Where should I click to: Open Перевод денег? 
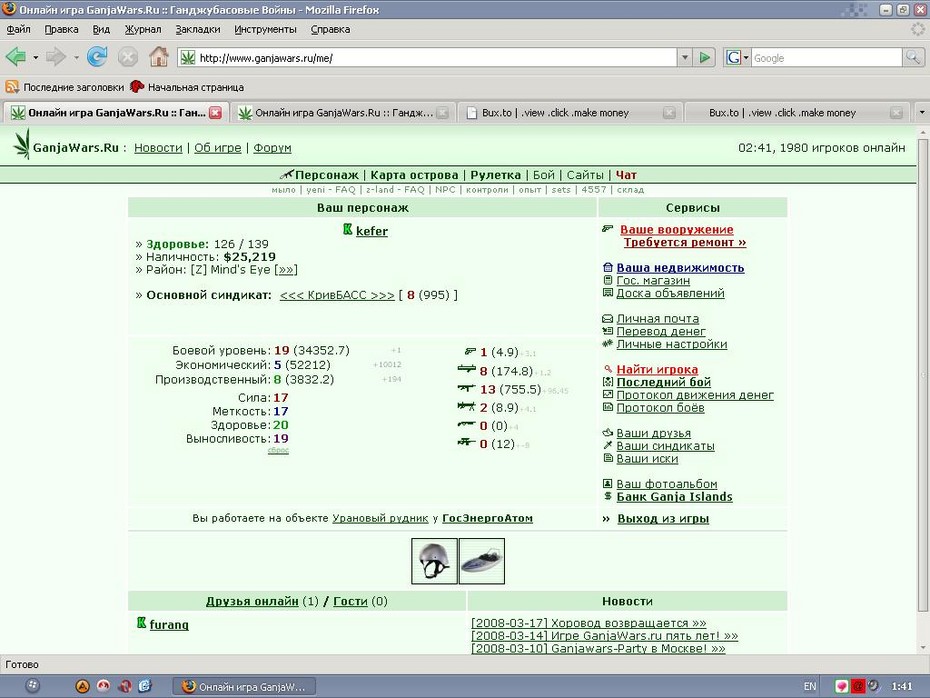[661, 331]
